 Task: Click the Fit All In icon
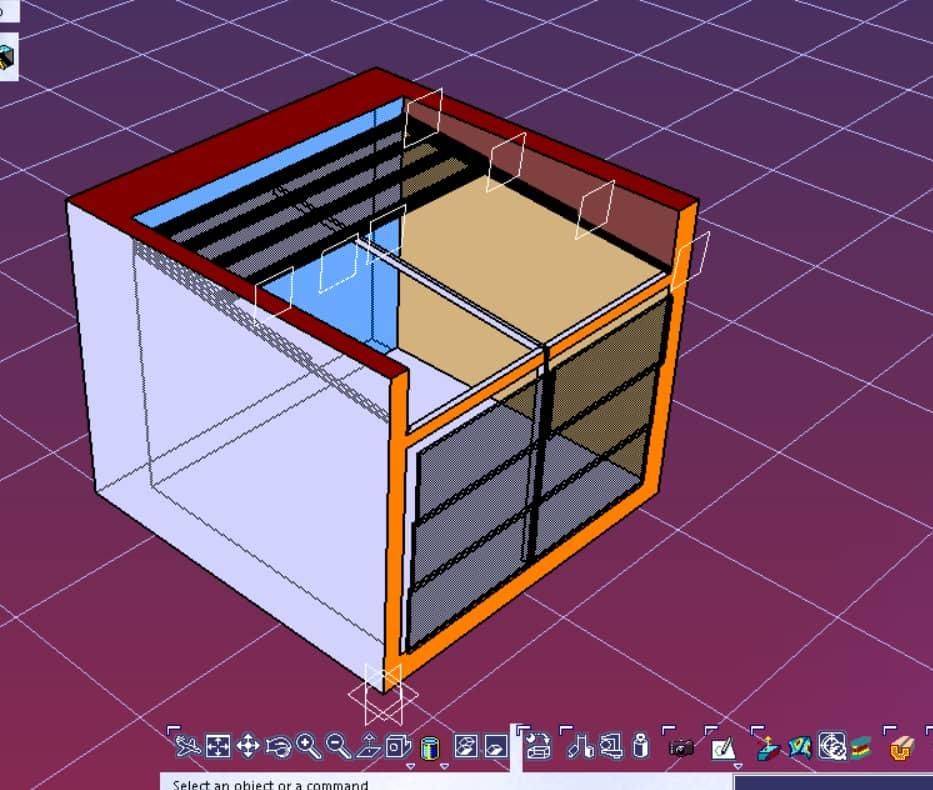tap(218, 746)
